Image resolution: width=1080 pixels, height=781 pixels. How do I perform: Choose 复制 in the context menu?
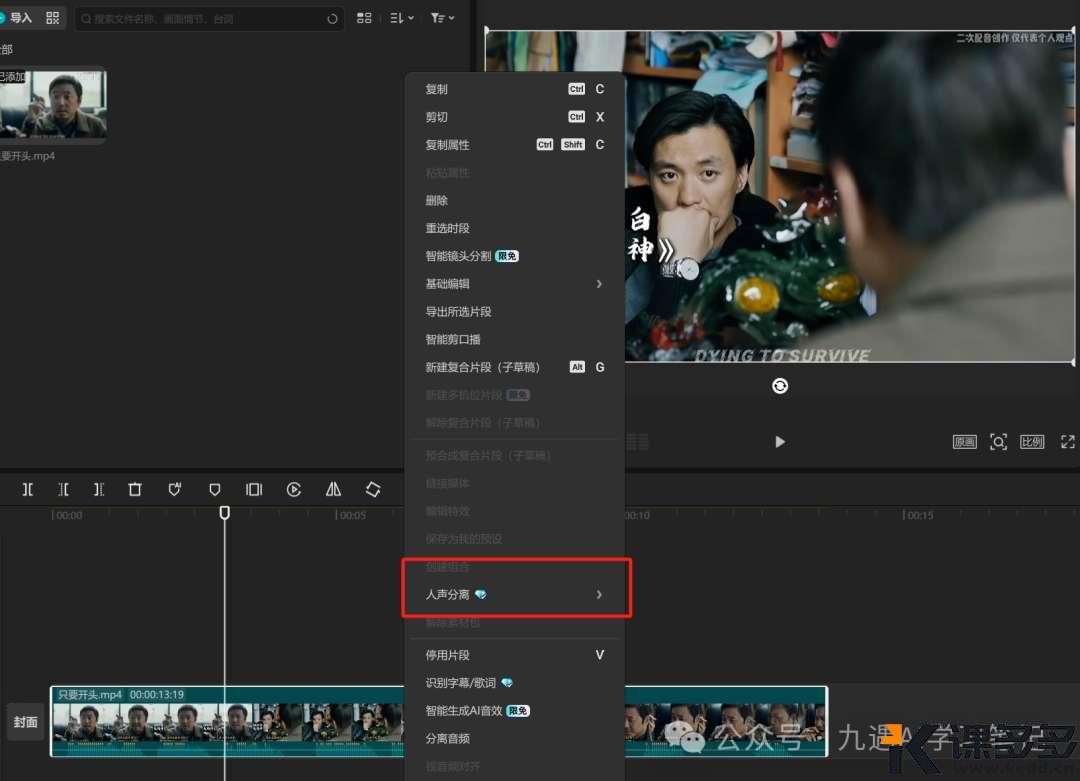(515, 89)
